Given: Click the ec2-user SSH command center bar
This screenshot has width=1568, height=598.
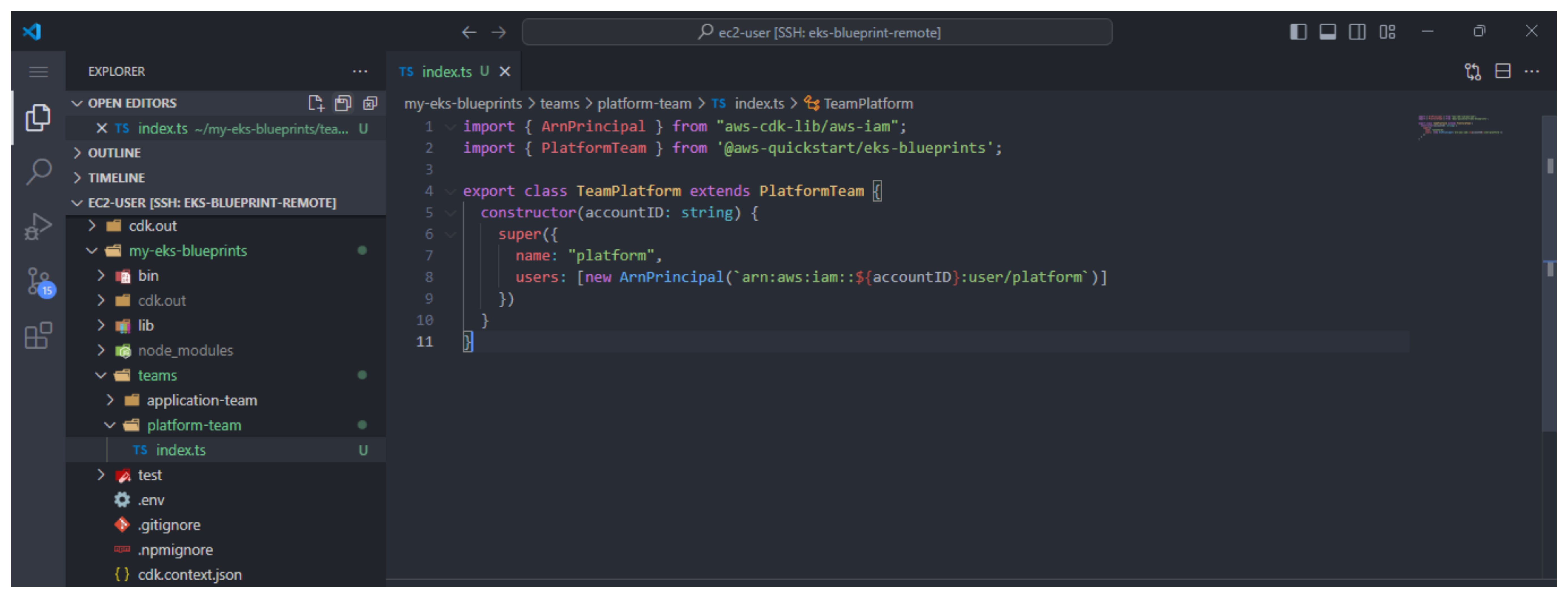Looking at the screenshot, I should click(x=817, y=32).
